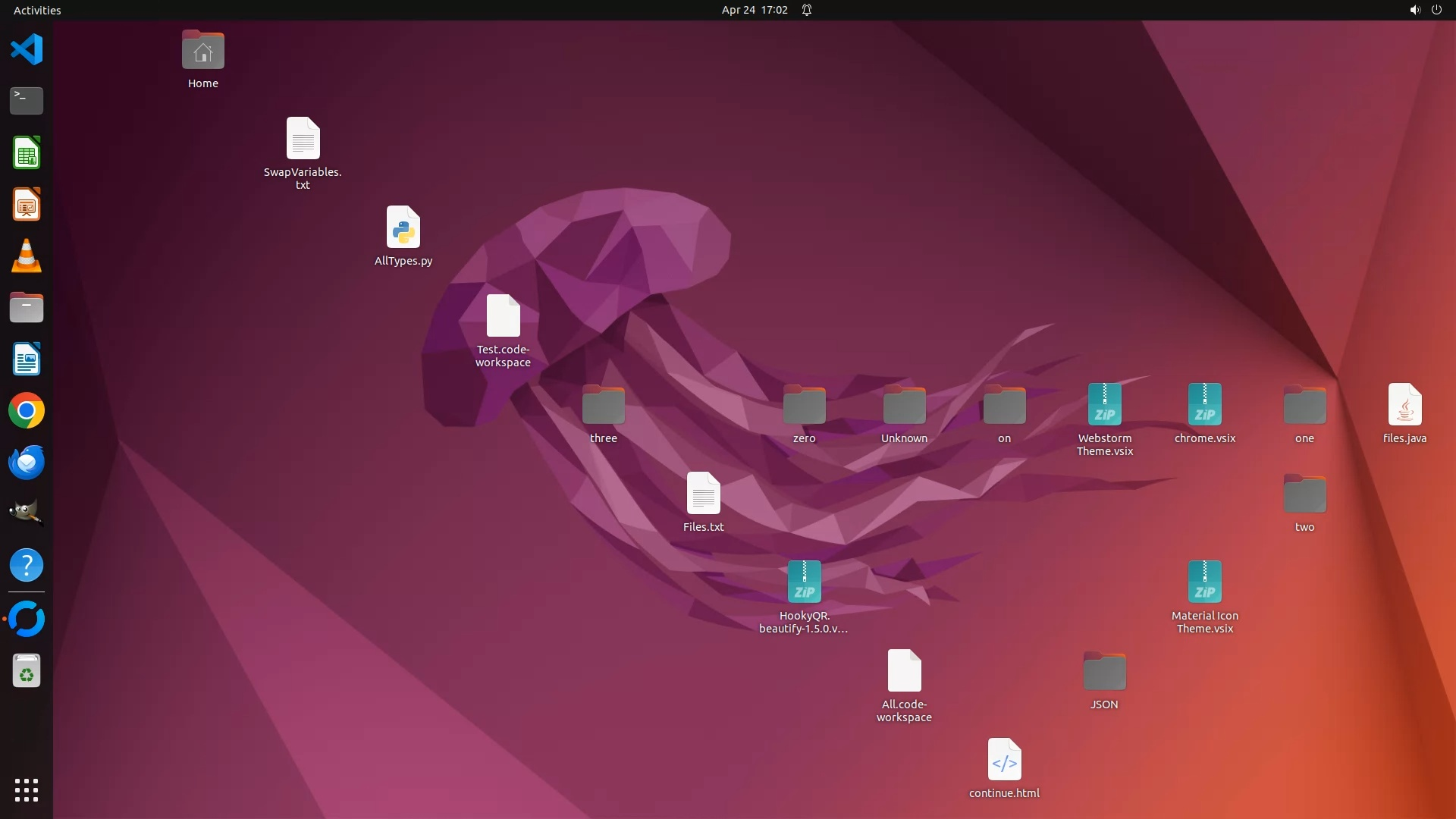Viewport: 1456px width, 819px height.
Task: Open the Activities overview
Action: [37, 10]
